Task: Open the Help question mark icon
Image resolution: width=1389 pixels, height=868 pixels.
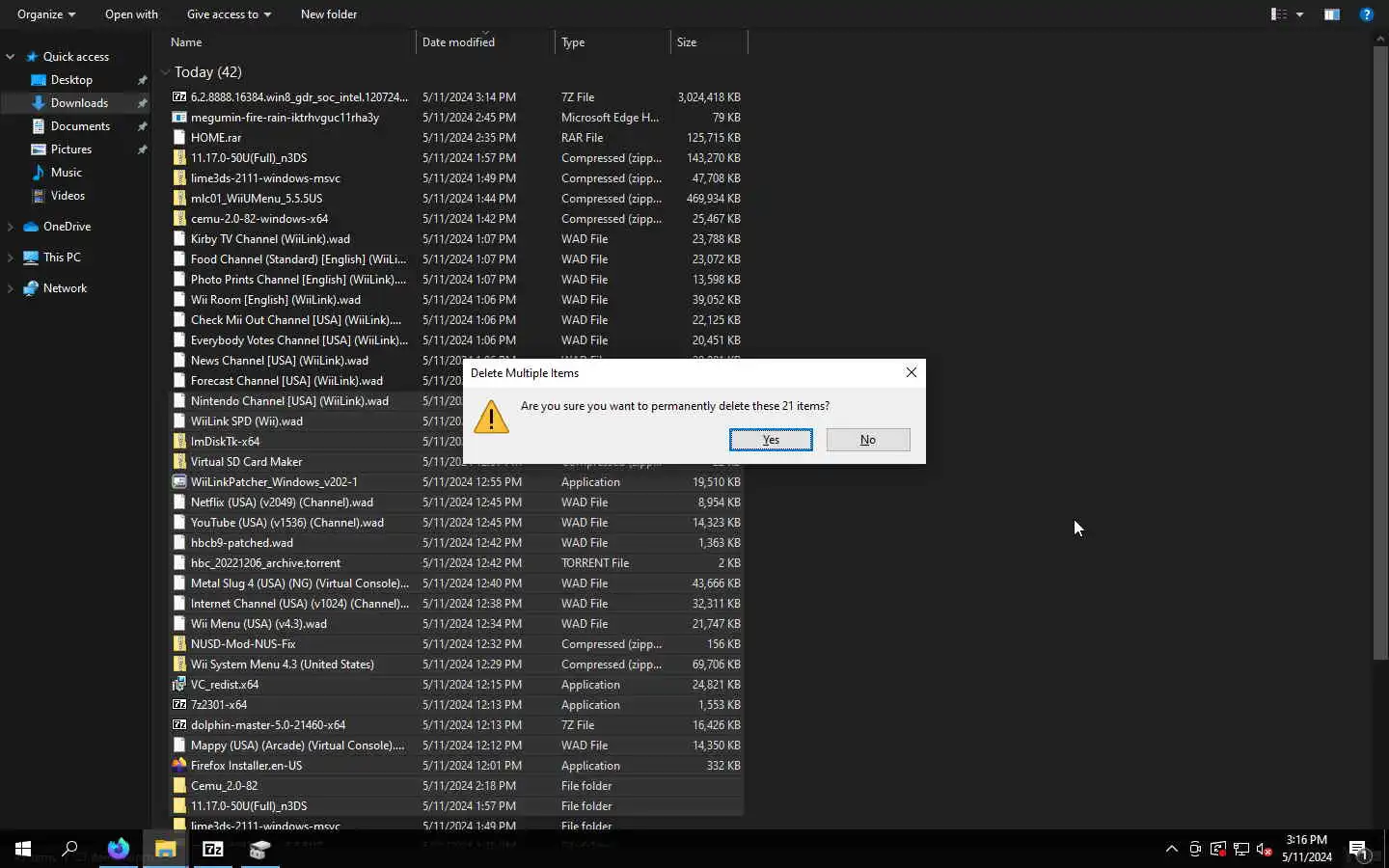Action: pyautogui.click(x=1366, y=14)
